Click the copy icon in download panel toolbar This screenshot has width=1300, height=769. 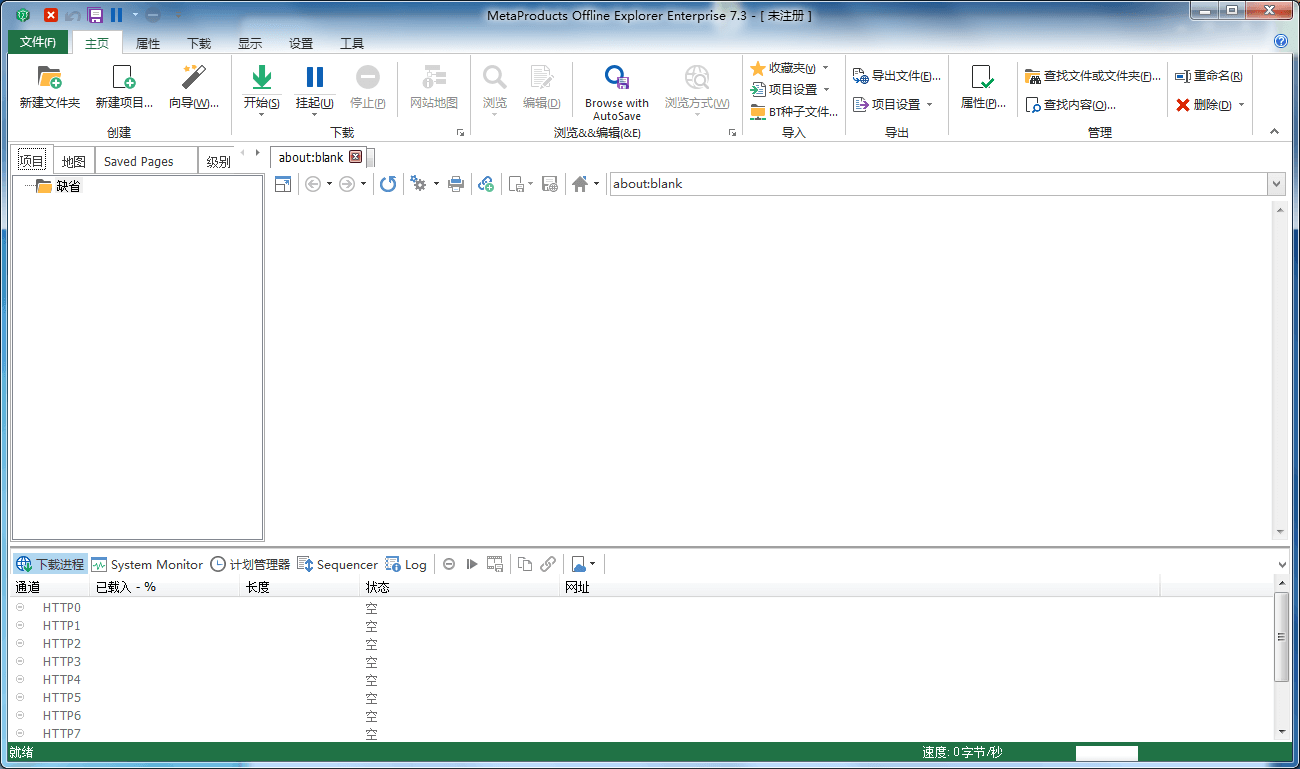(x=525, y=564)
